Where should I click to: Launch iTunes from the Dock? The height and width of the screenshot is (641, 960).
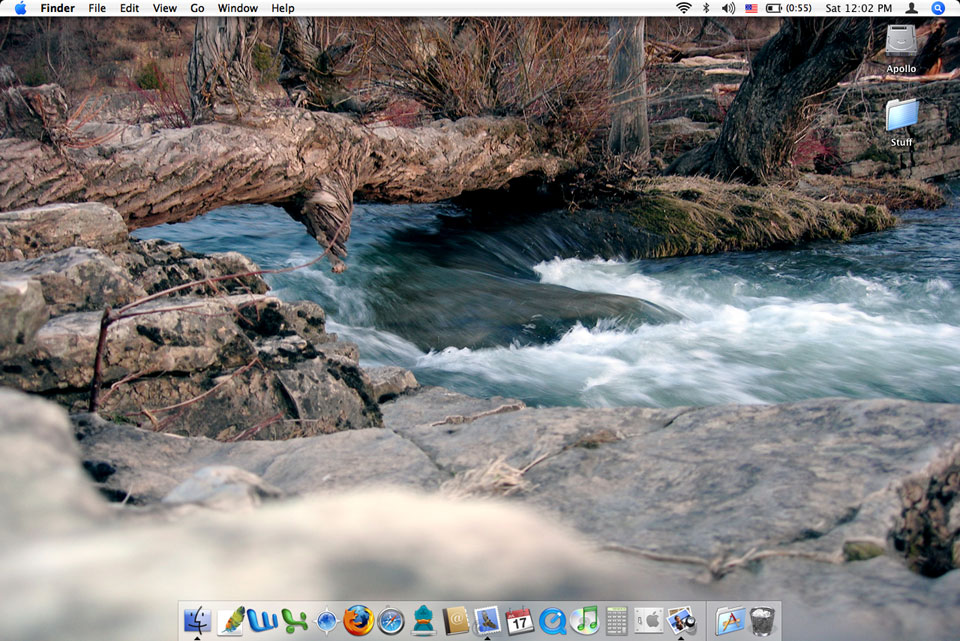coord(584,621)
